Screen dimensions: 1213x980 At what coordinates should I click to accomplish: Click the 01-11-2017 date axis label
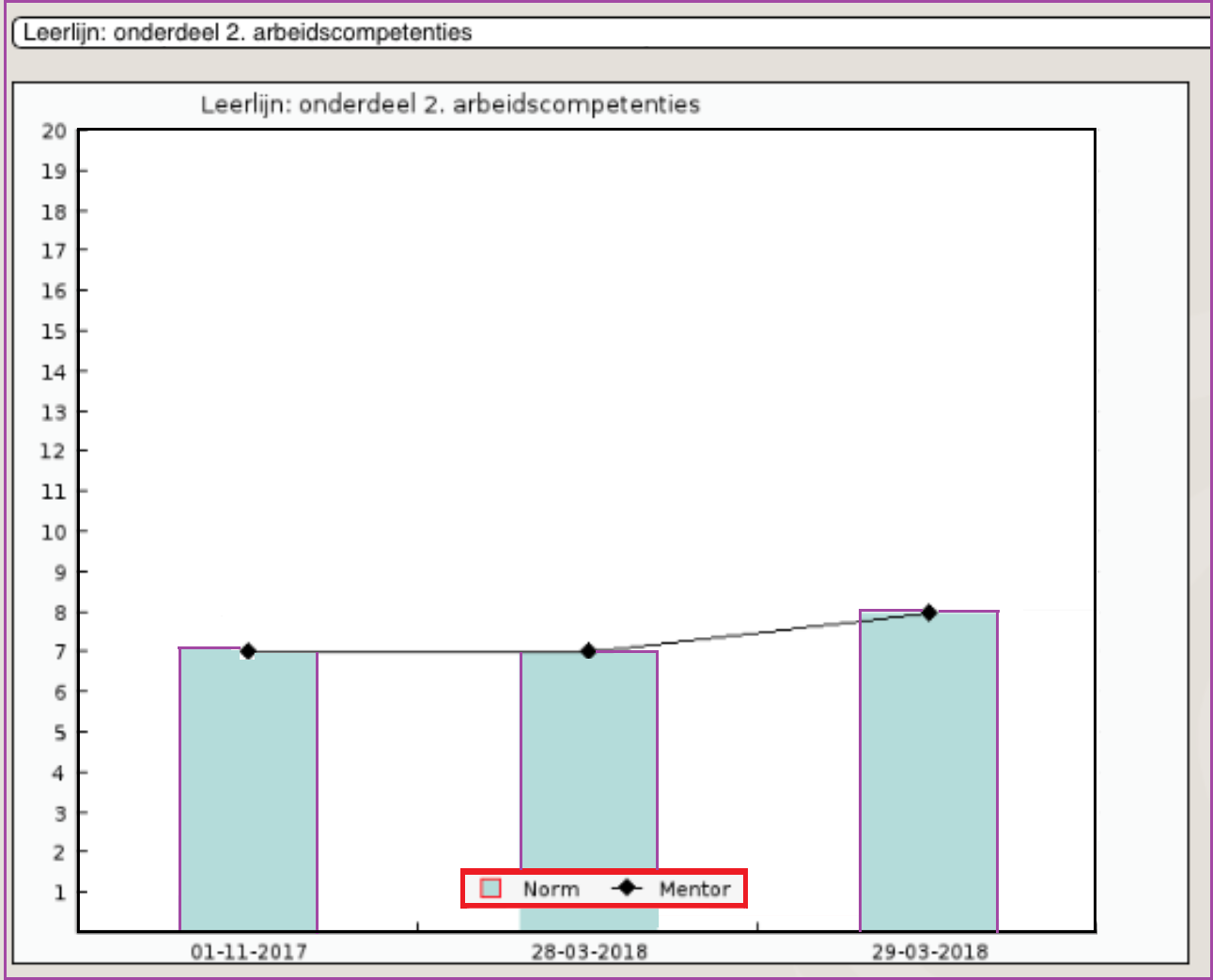click(x=248, y=952)
